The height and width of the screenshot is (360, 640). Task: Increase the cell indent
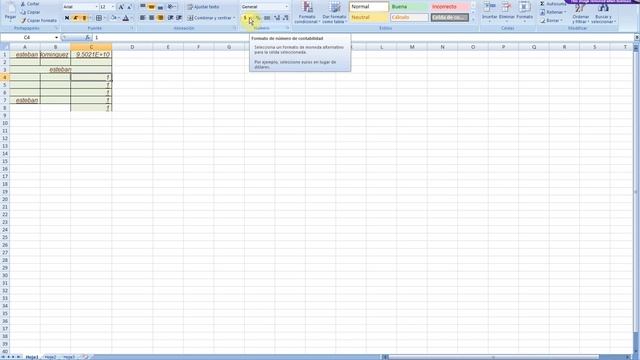tap(179, 18)
